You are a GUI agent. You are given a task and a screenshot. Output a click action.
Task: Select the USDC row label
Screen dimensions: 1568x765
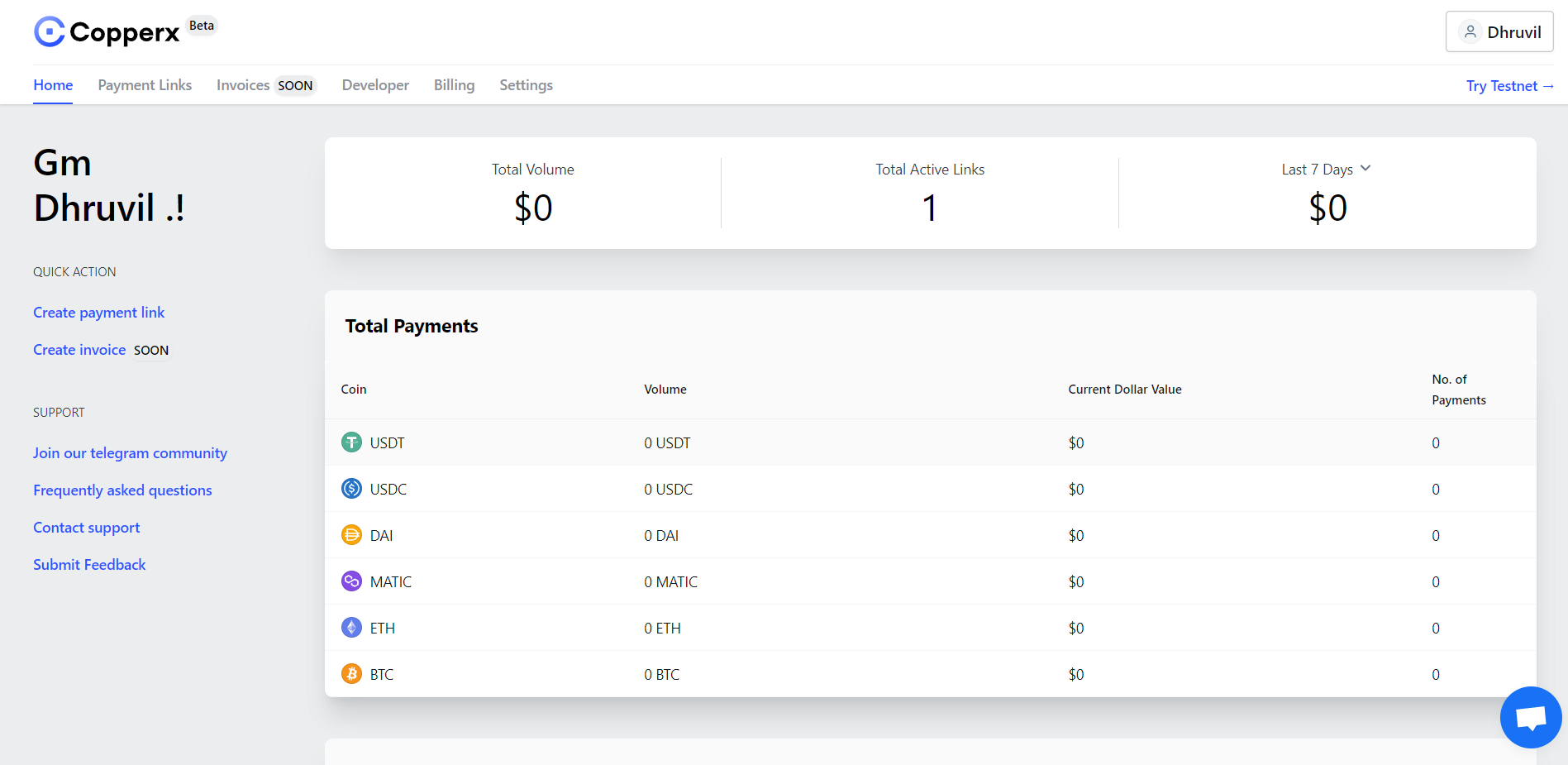(x=388, y=490)
